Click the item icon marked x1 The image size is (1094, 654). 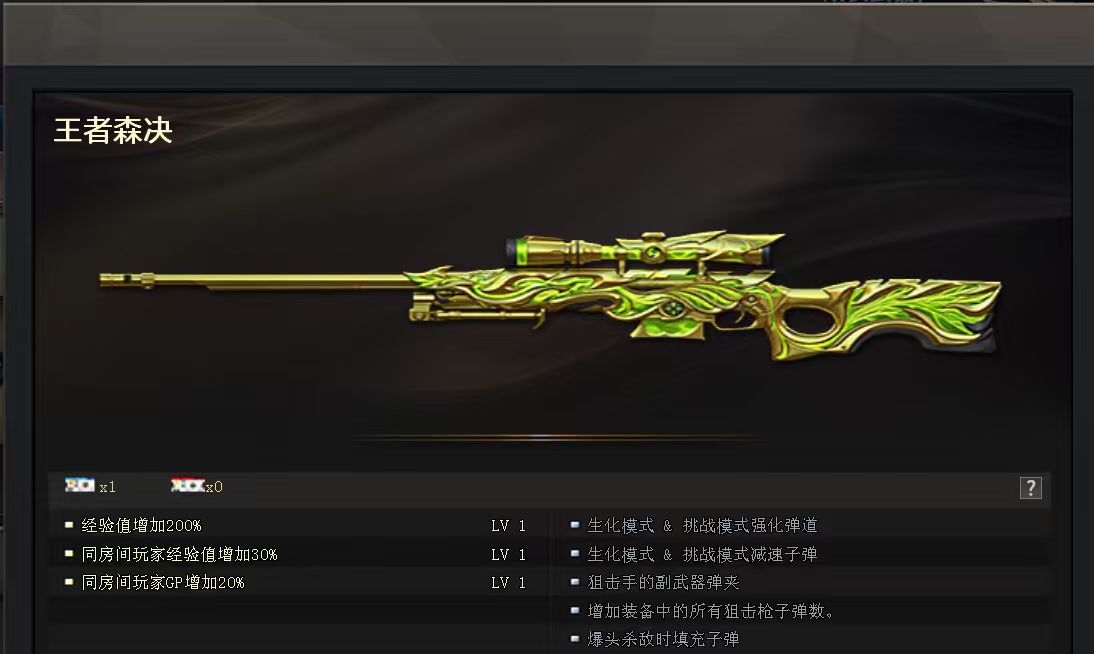[x=80, y=485]
